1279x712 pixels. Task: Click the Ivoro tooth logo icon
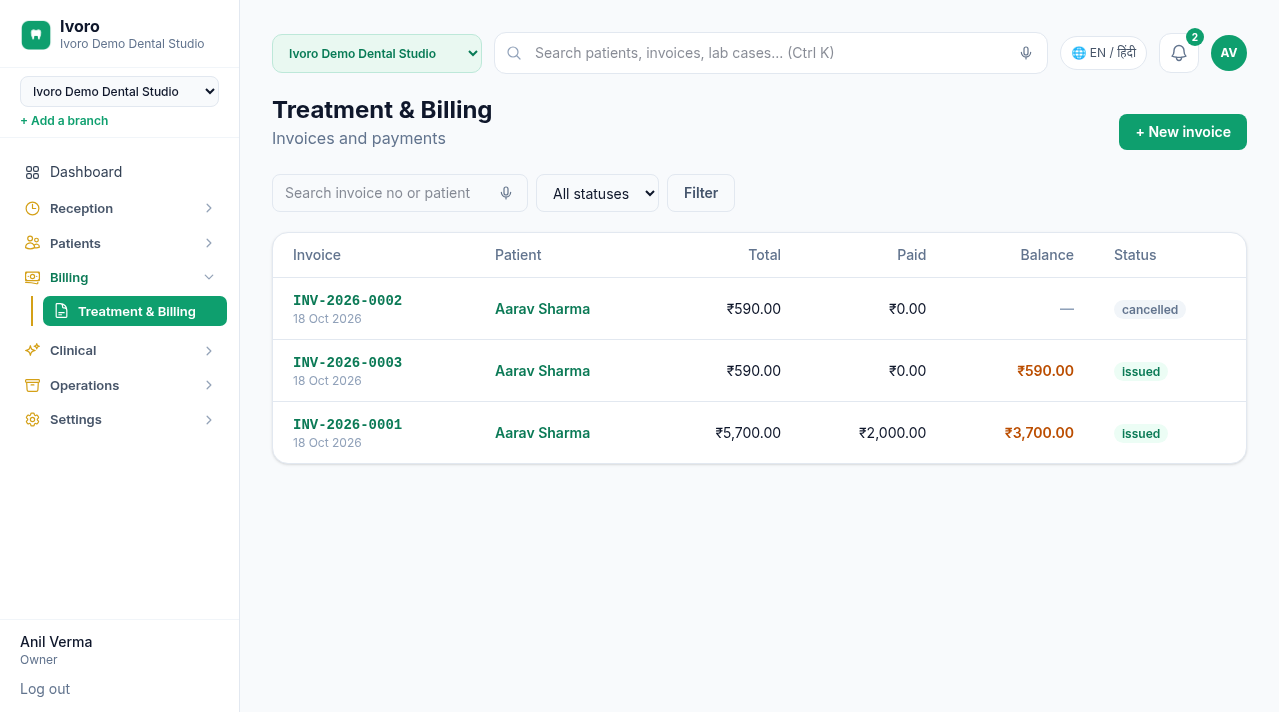pyautogui.click(x=36, y=35)
